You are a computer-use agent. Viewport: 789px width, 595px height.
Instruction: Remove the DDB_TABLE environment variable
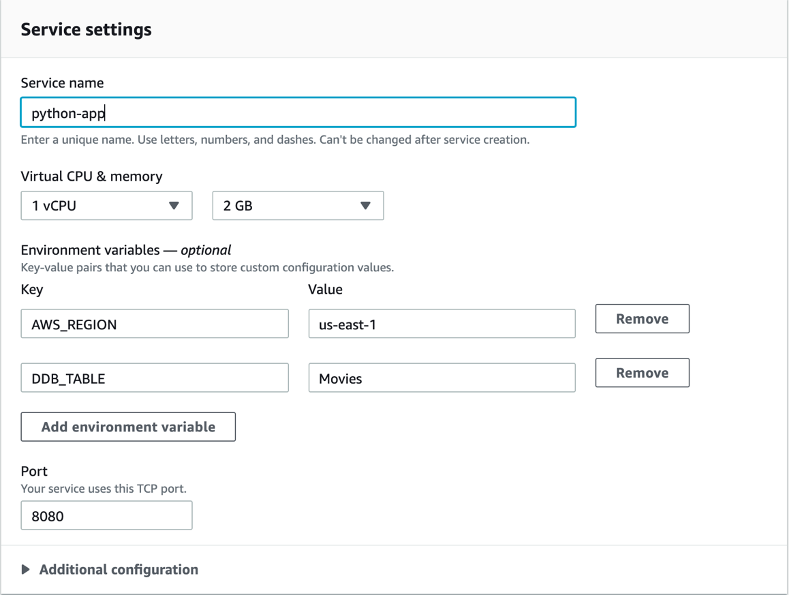tap(642, 373)
